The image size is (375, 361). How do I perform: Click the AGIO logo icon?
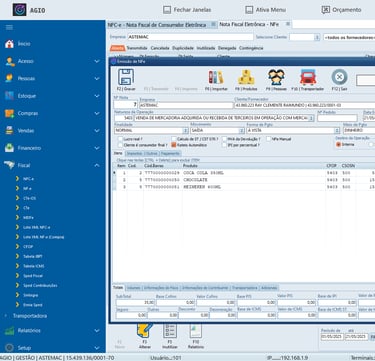19,10
